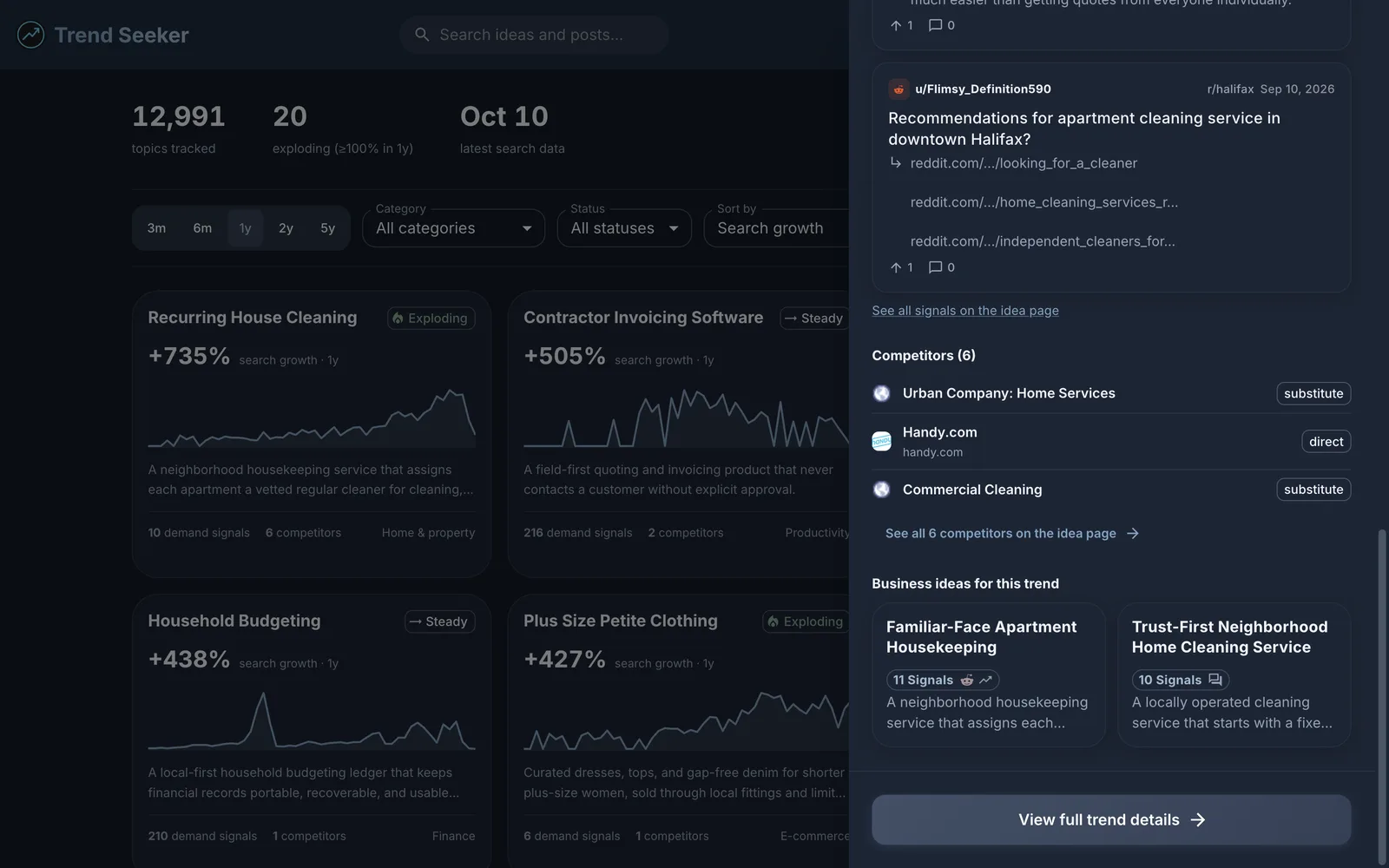Click the Commercial Cleaning competitor icon
The image size is (1389, 868).
881,490
